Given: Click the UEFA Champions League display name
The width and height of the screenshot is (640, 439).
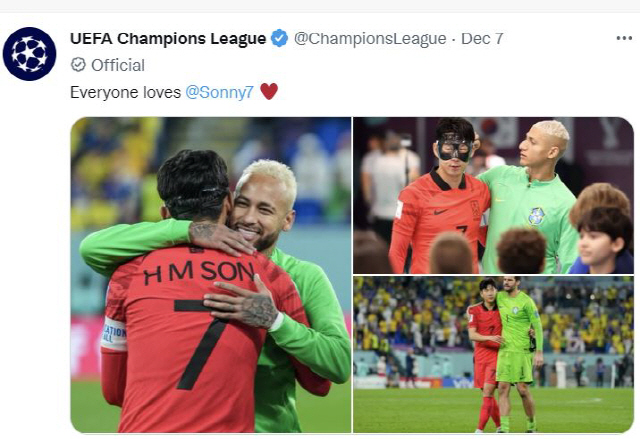Looking at the screenshot, I should coord(168,39).
